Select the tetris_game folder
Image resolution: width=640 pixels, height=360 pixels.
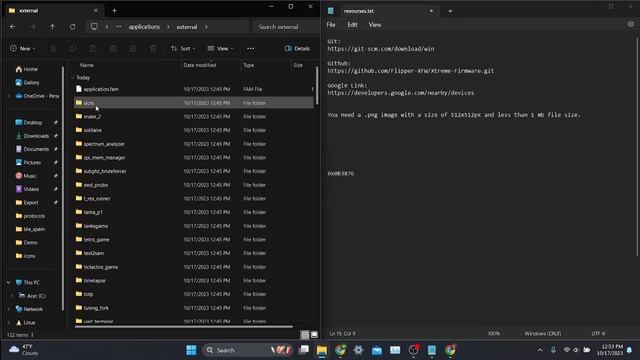[194, 240]
